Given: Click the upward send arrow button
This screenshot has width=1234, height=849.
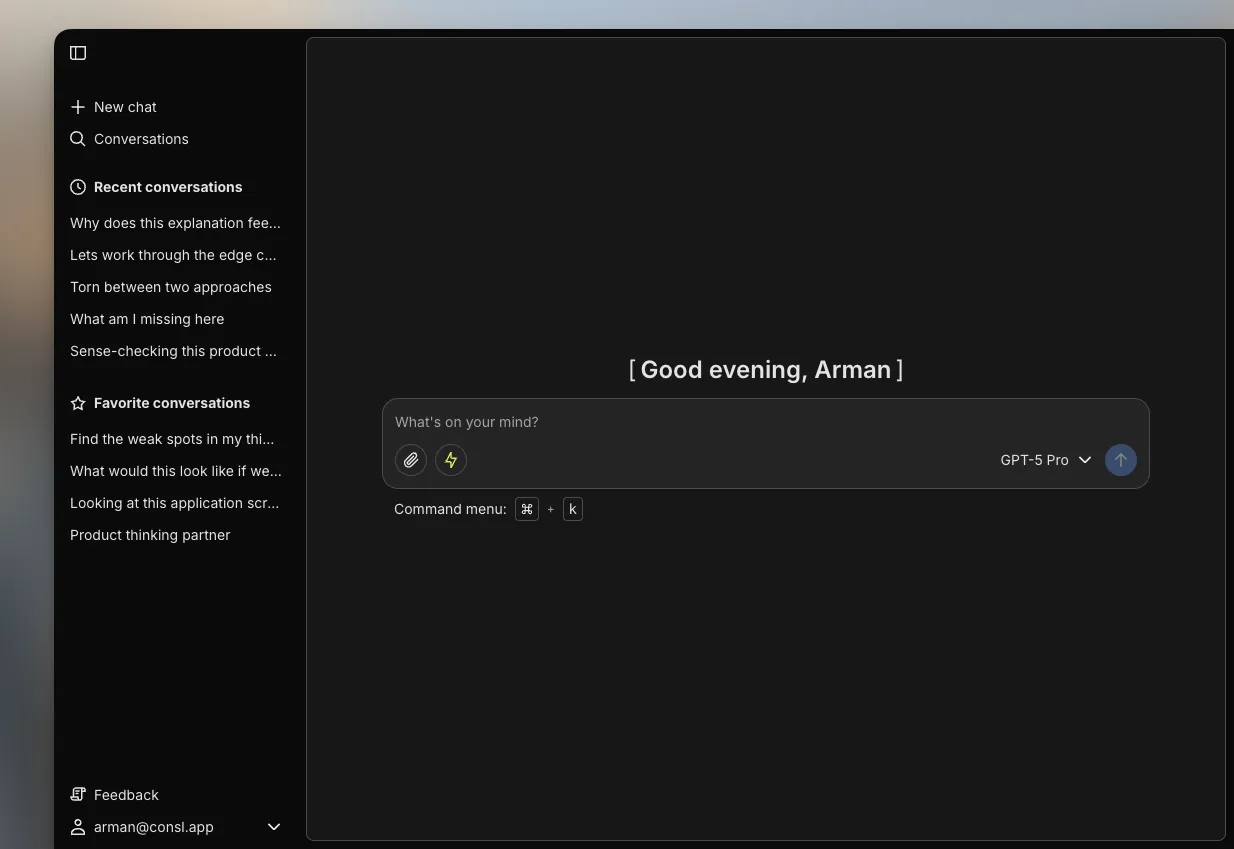Looking at the screenshot, I should click(x=1120, y=460).
